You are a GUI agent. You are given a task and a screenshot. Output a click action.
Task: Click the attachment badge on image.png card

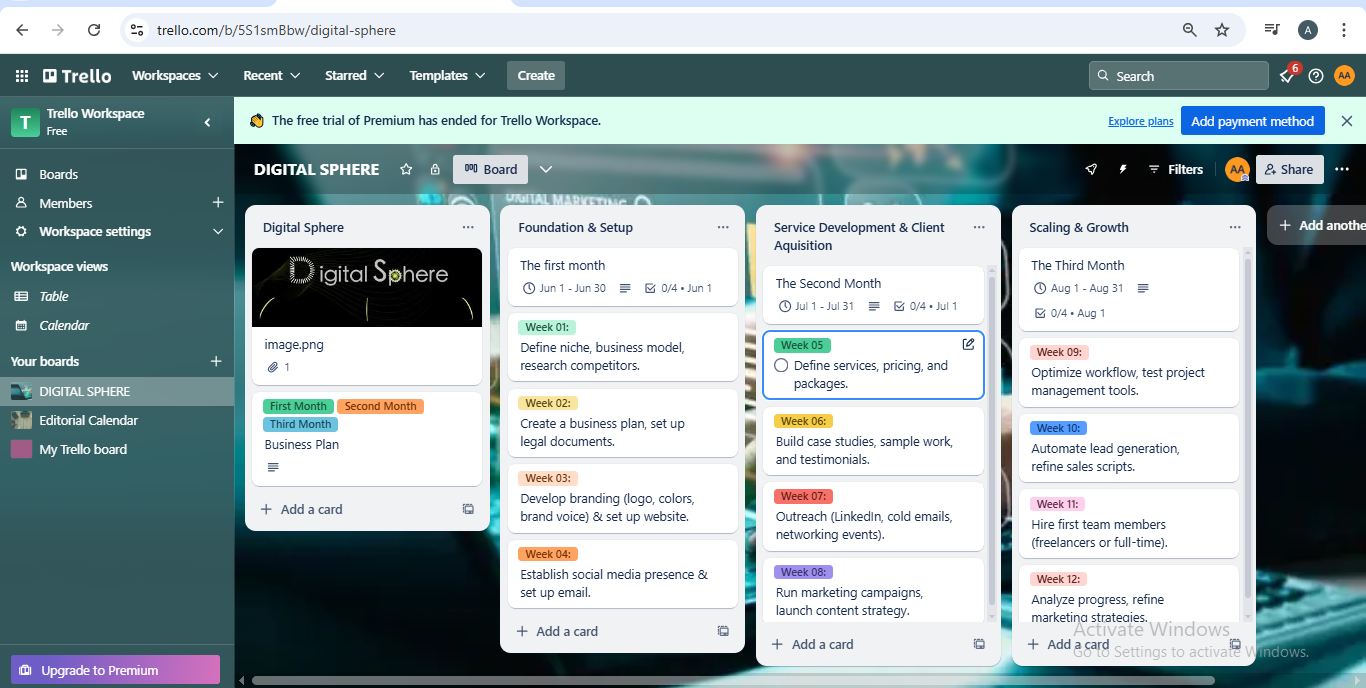279,368
